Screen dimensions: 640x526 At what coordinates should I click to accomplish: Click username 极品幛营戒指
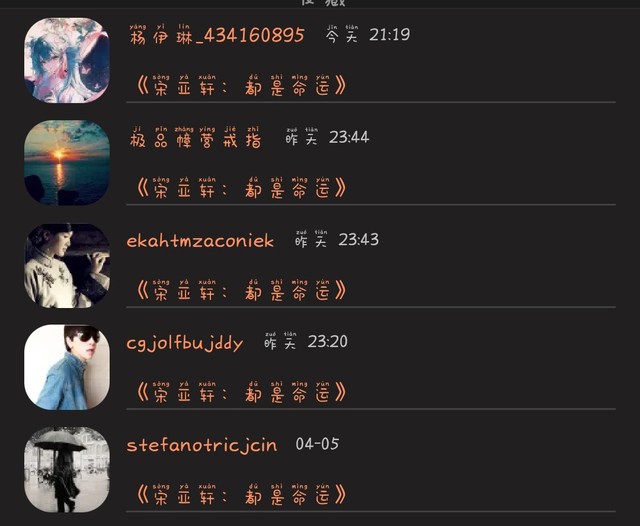(195, 138)
